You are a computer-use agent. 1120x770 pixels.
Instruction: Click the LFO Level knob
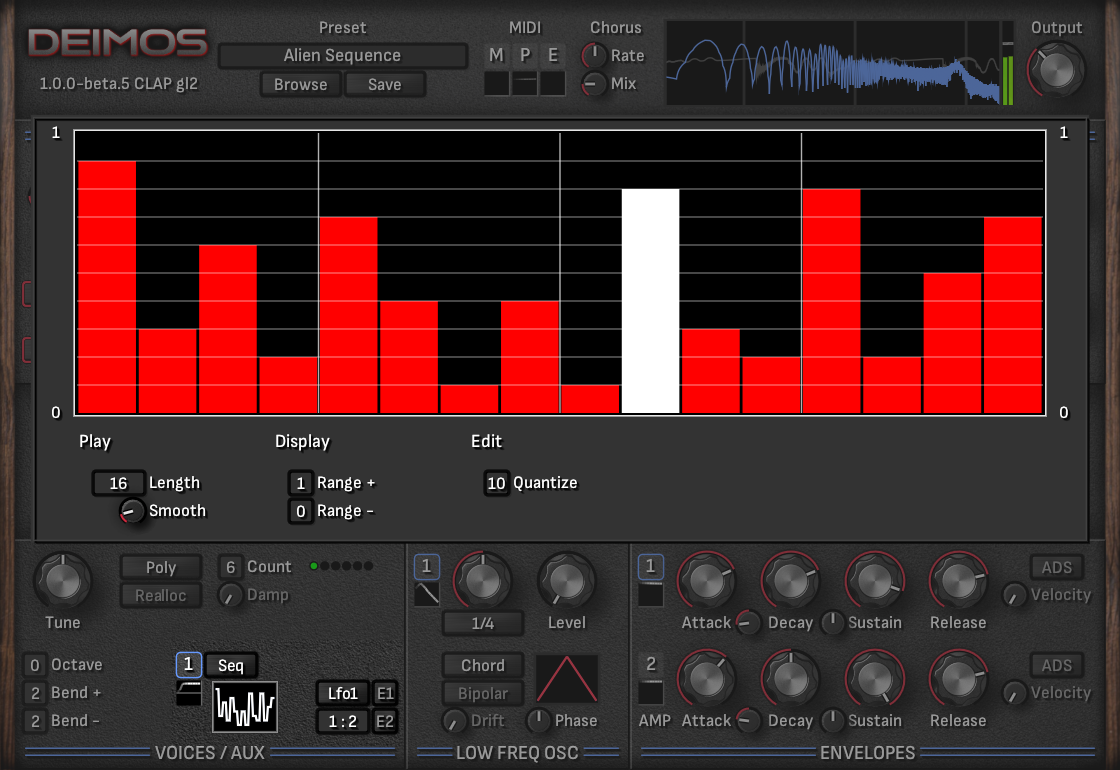point(566,581)
